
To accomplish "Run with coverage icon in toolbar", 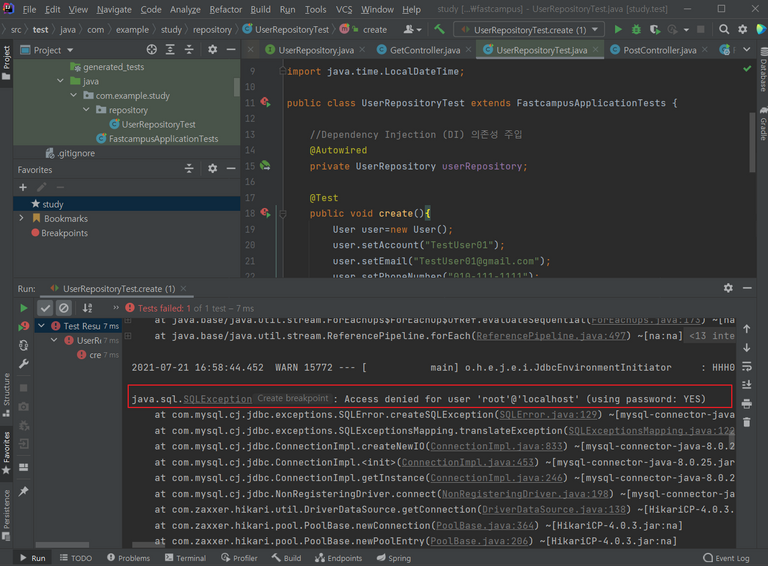I will coord(655,29).
